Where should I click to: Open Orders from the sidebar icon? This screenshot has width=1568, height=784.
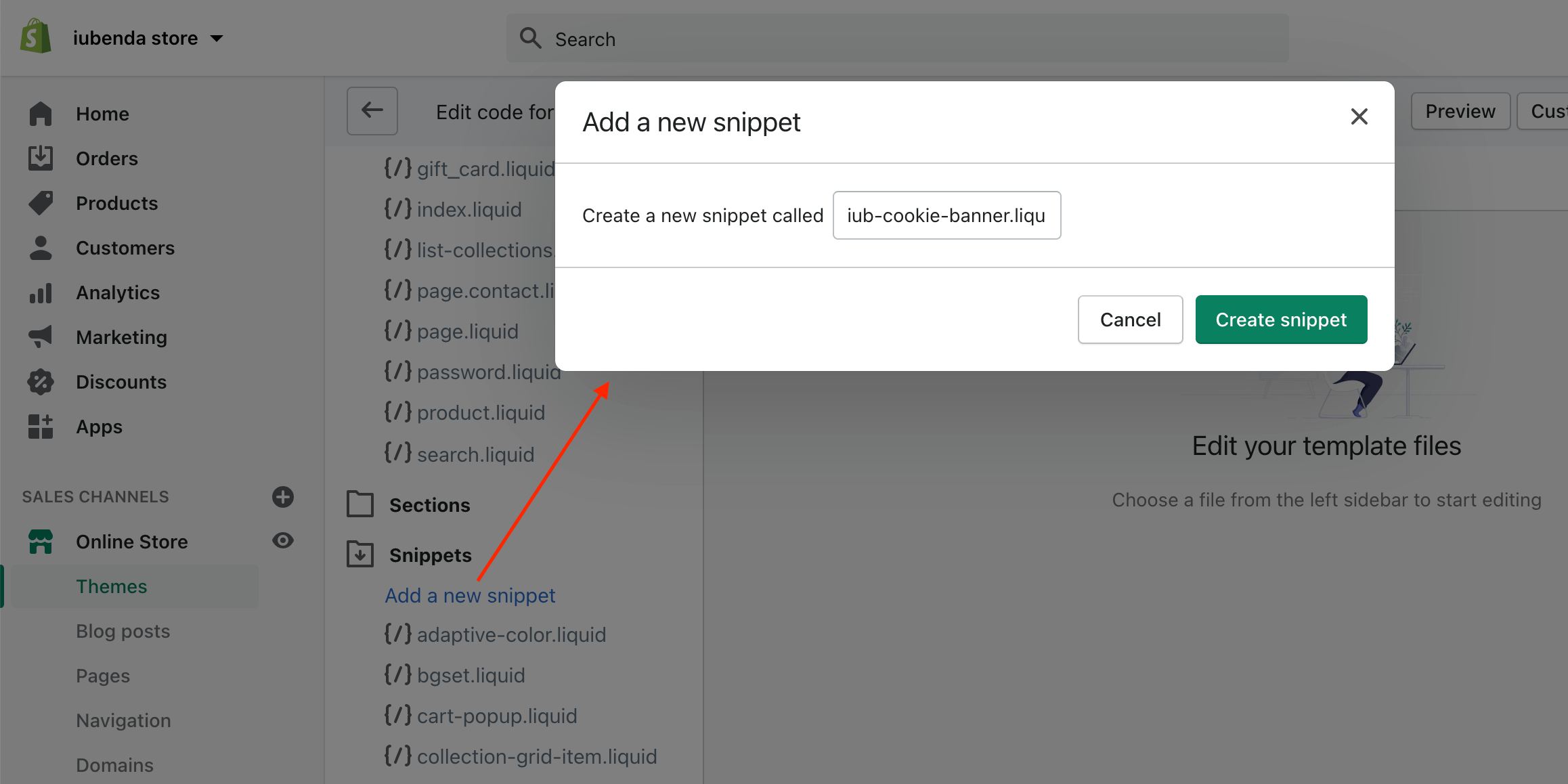(x=41, y=158)
